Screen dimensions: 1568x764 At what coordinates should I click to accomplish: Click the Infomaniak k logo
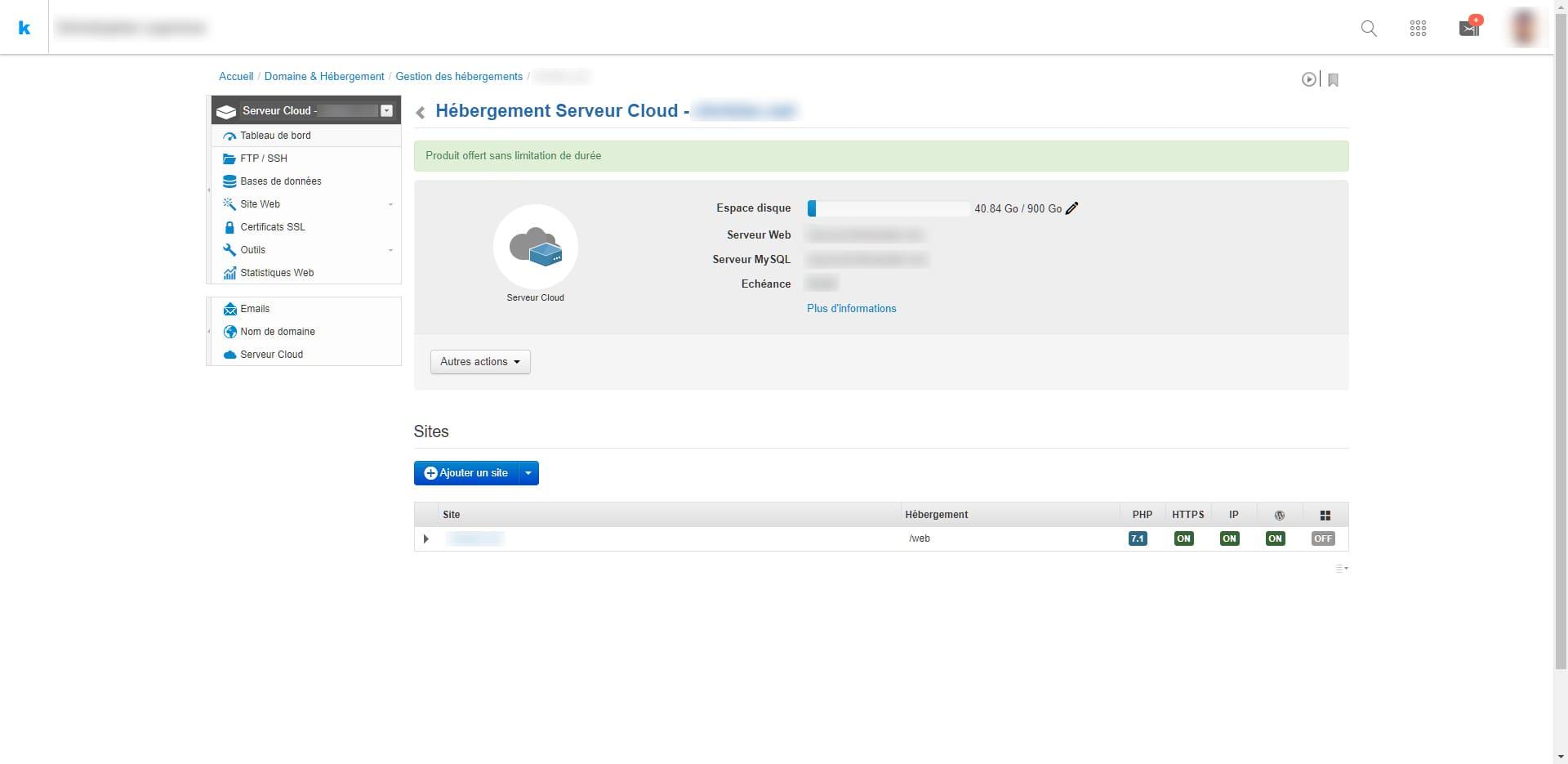point(24,28)
